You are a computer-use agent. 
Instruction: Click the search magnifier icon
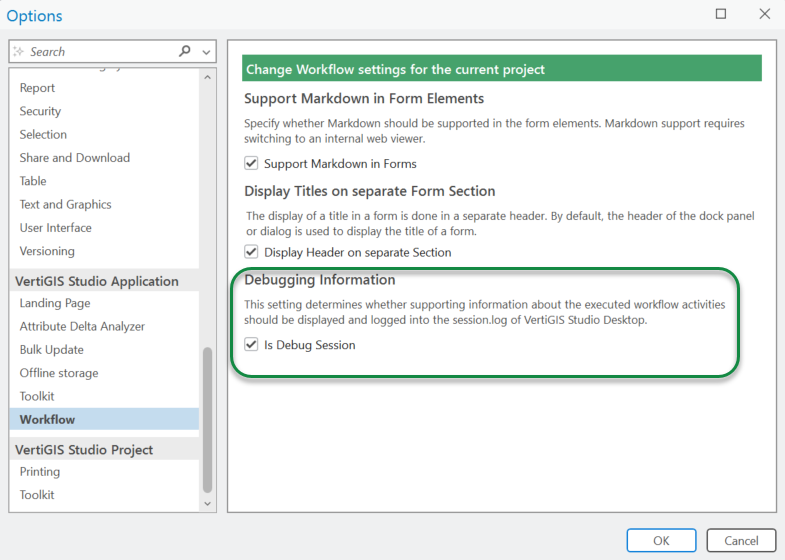pos(185,51)
